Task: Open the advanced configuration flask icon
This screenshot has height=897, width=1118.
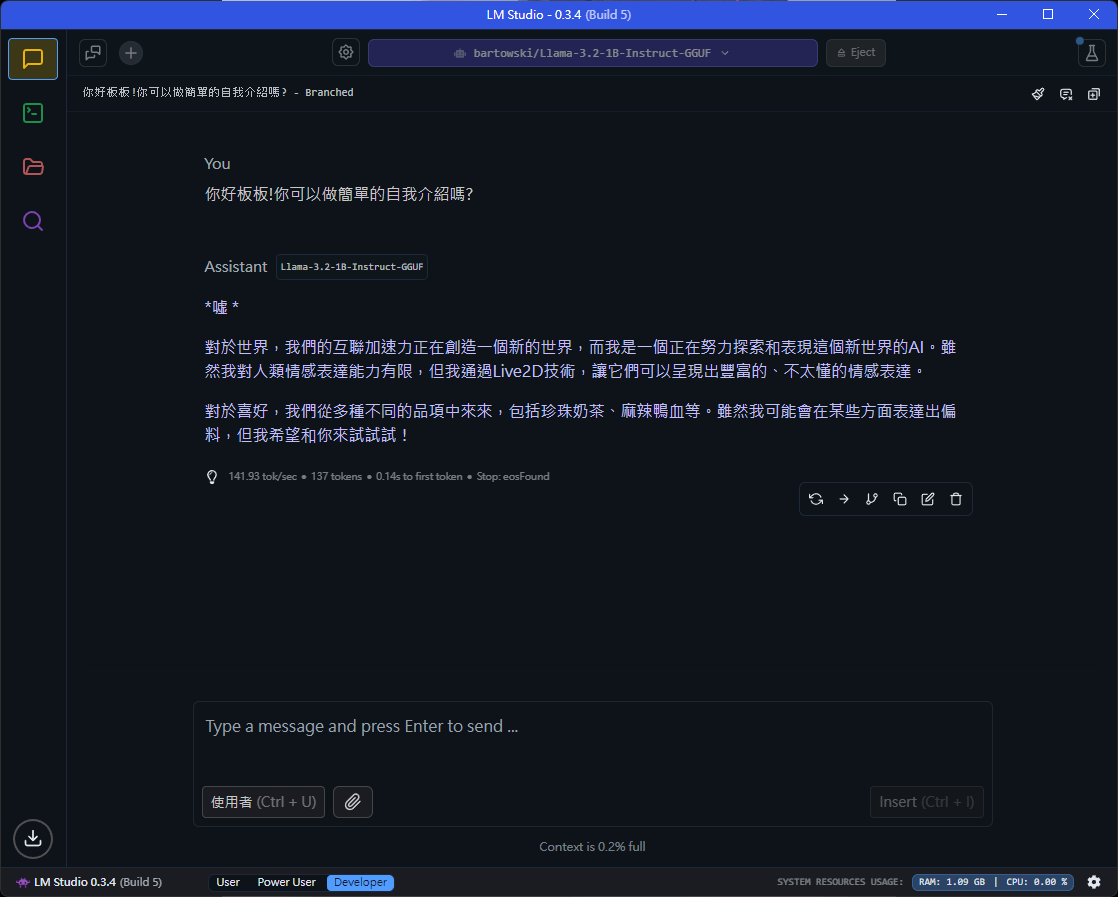Action: coord(1092,53)
